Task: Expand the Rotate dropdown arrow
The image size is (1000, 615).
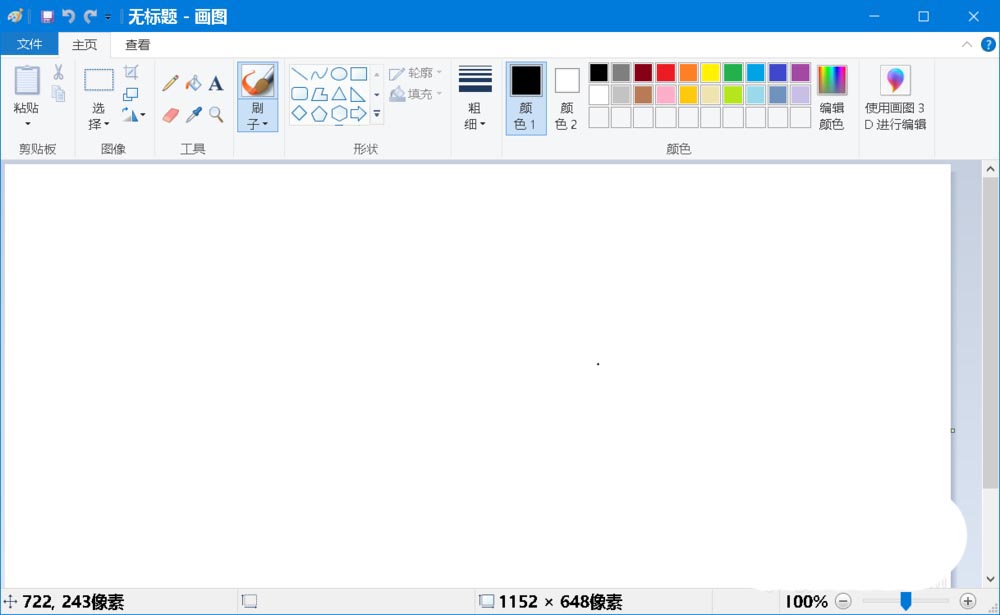Action: tap(142, 115)
